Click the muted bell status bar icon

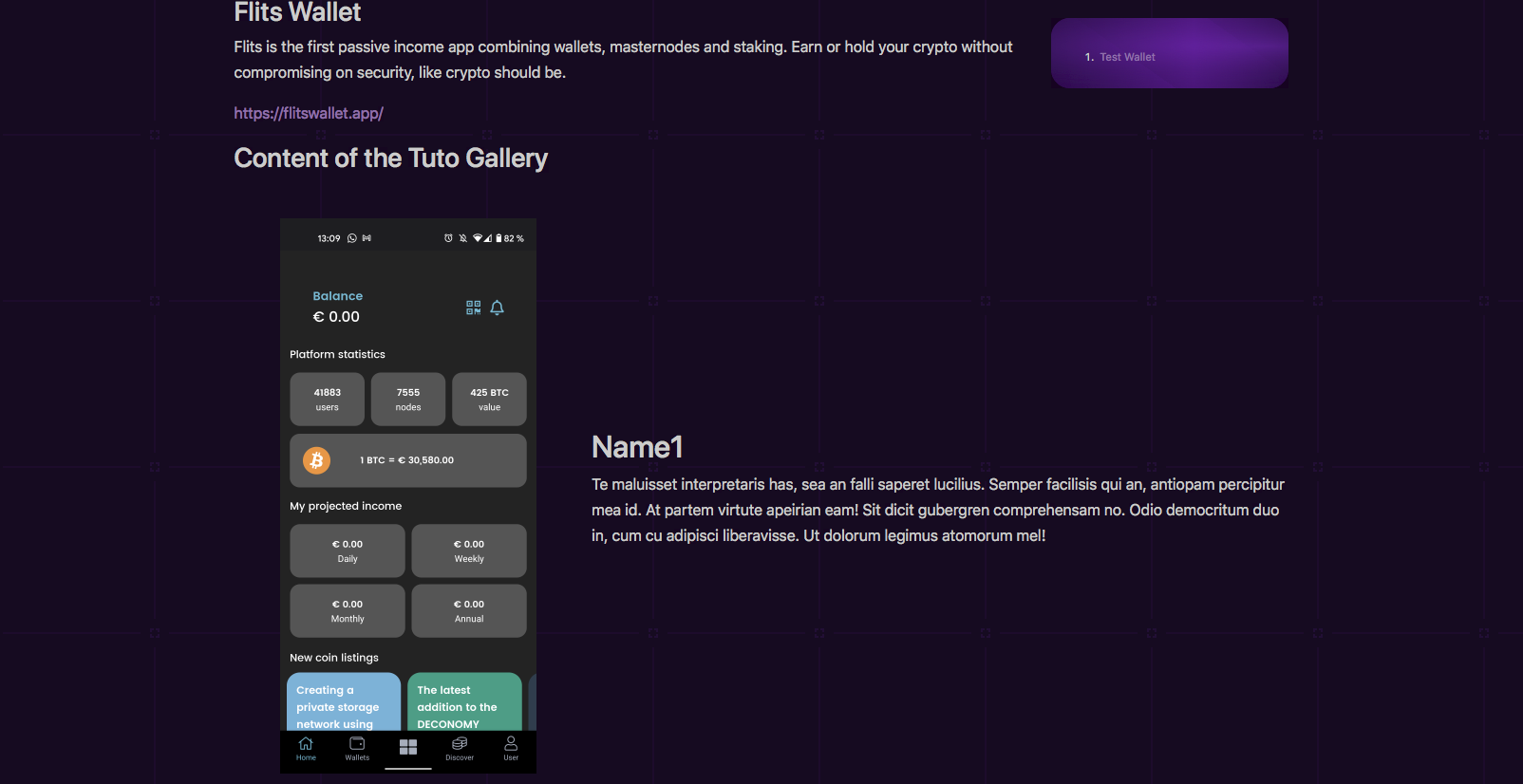click(463, 238)
